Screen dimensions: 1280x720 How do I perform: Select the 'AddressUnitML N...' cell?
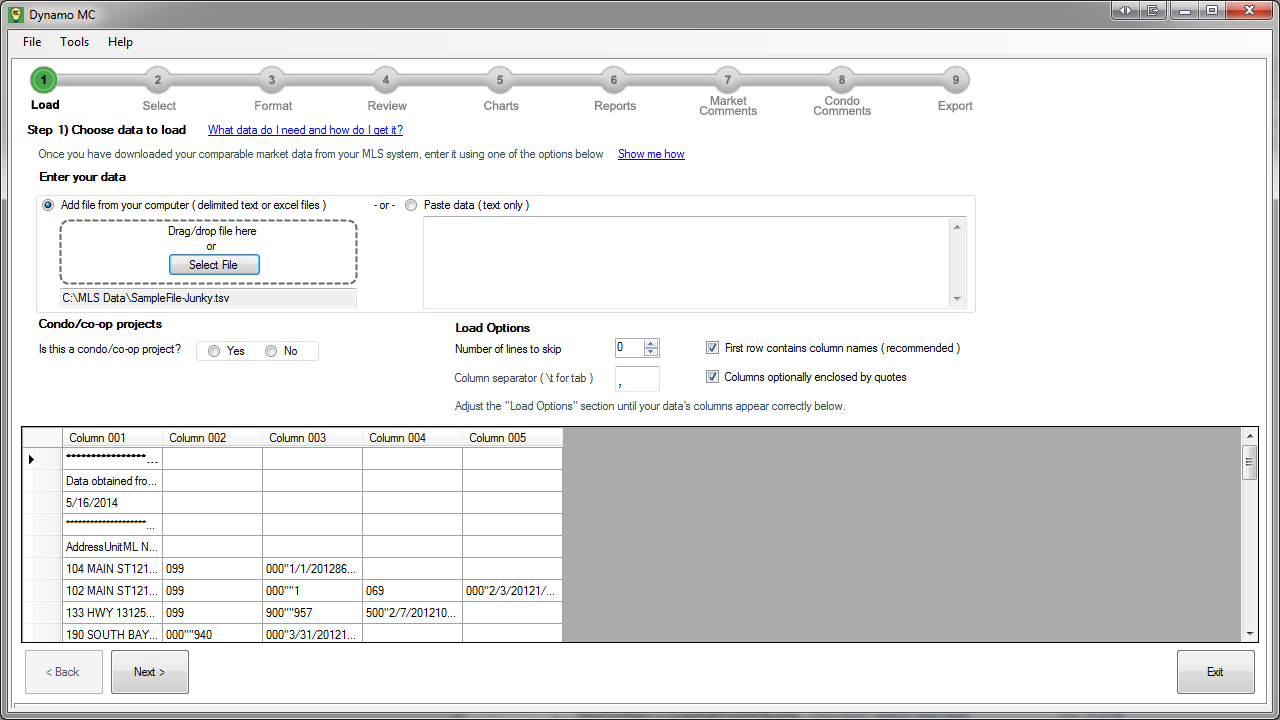pyautogui.click(x=112, y=547)
